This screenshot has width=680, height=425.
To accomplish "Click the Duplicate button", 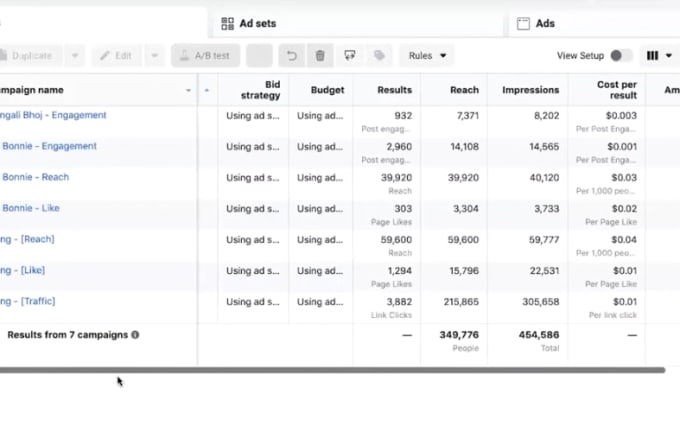I will (x=30, y=56).
